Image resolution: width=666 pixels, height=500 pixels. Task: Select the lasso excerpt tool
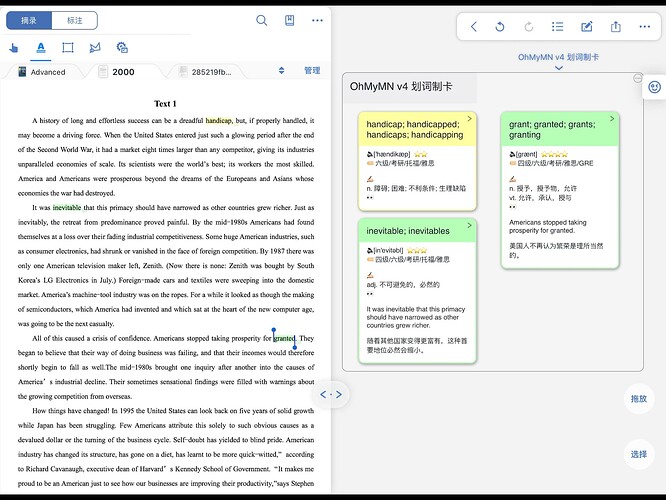point(95,48)
